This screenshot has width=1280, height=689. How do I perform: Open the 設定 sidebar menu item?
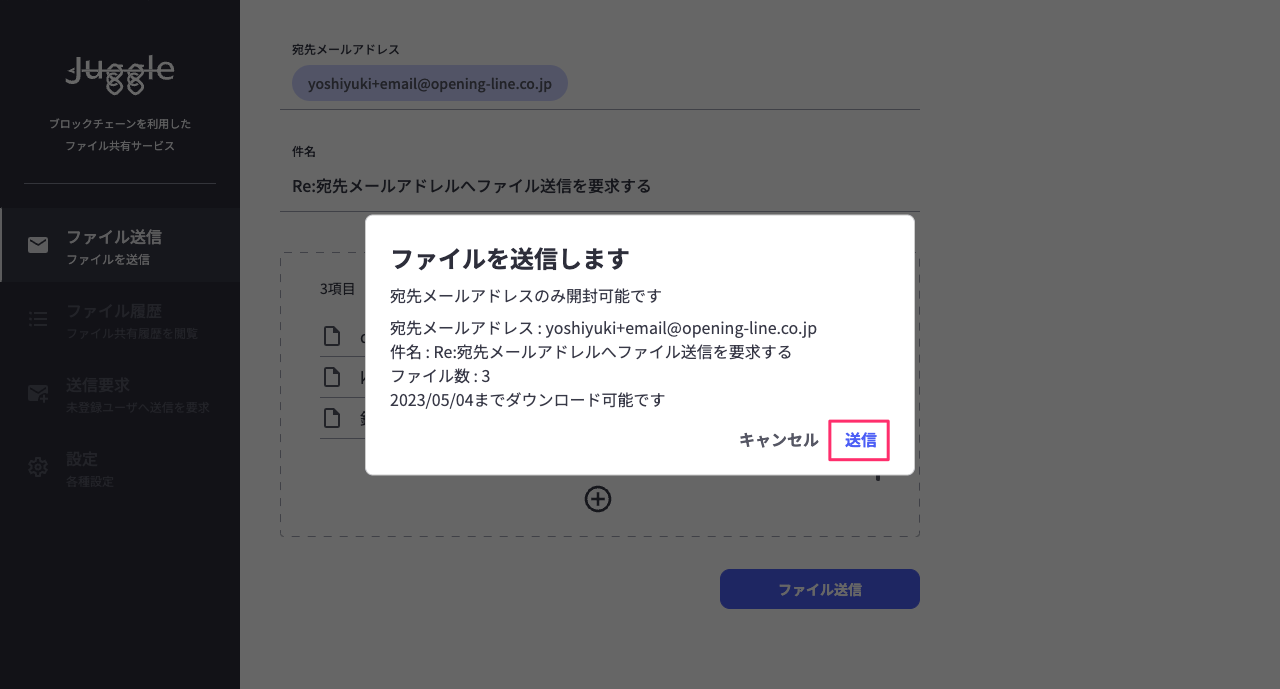tap(82, 459)
